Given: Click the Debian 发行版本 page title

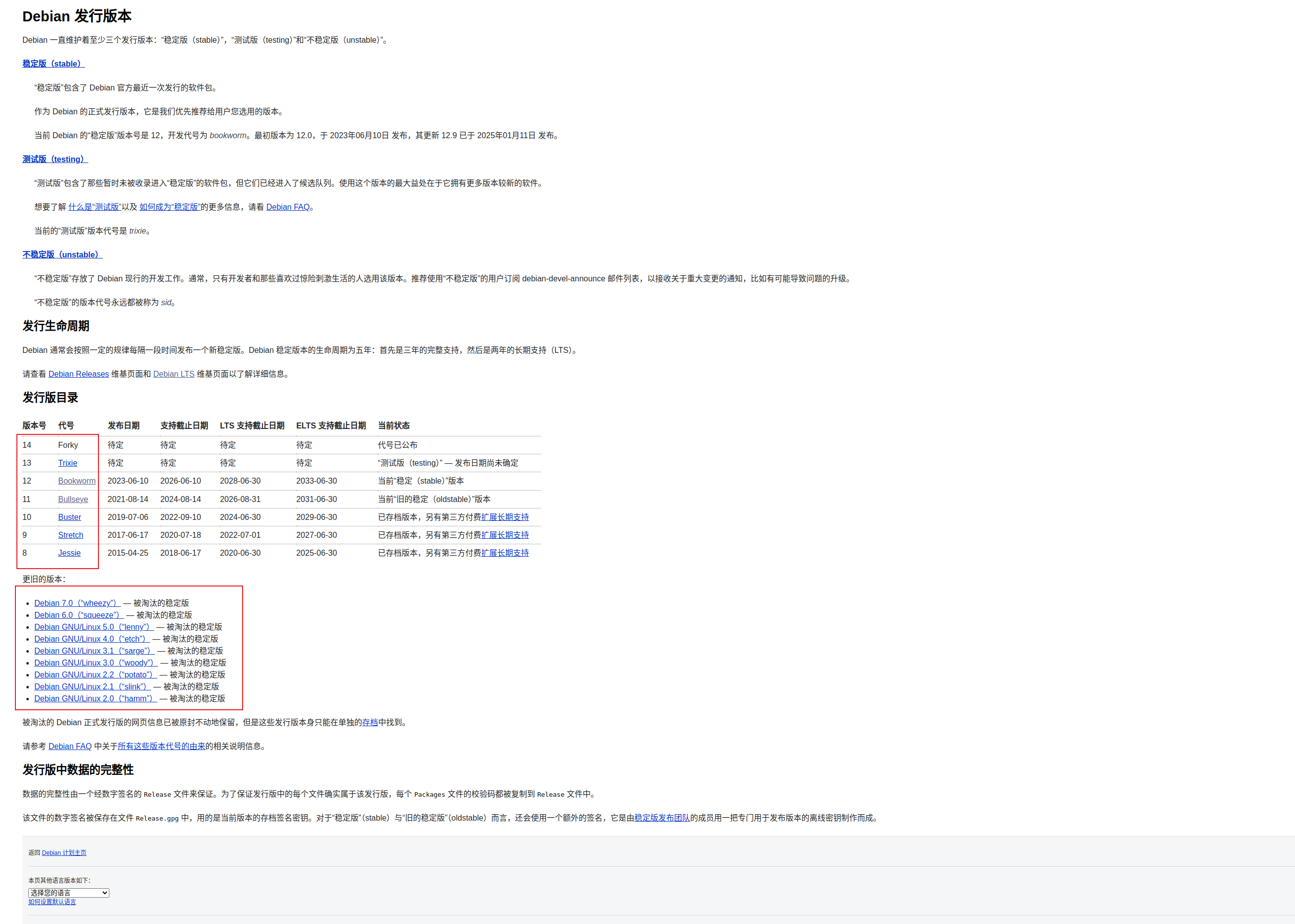Looking at the screenshot, I should tap(77, 16).
